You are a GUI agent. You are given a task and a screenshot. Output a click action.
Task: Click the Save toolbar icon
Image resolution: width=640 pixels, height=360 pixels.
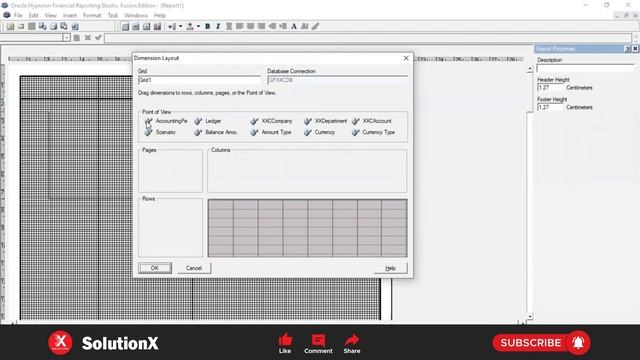pos(31,27)
